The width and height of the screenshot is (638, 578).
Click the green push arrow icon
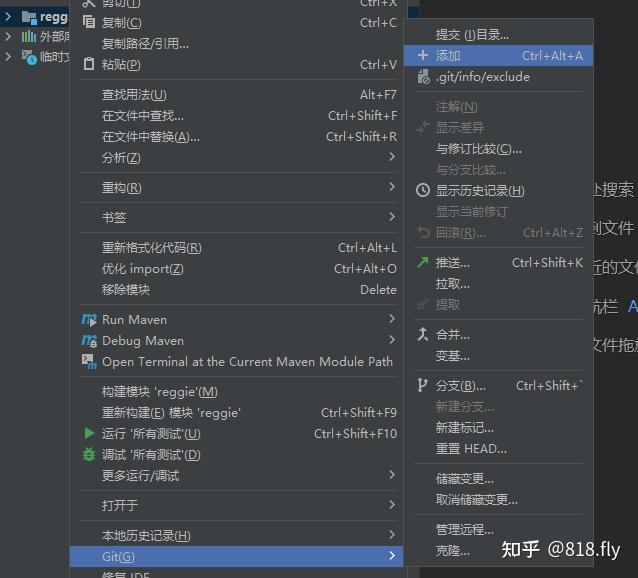[422, 262]
